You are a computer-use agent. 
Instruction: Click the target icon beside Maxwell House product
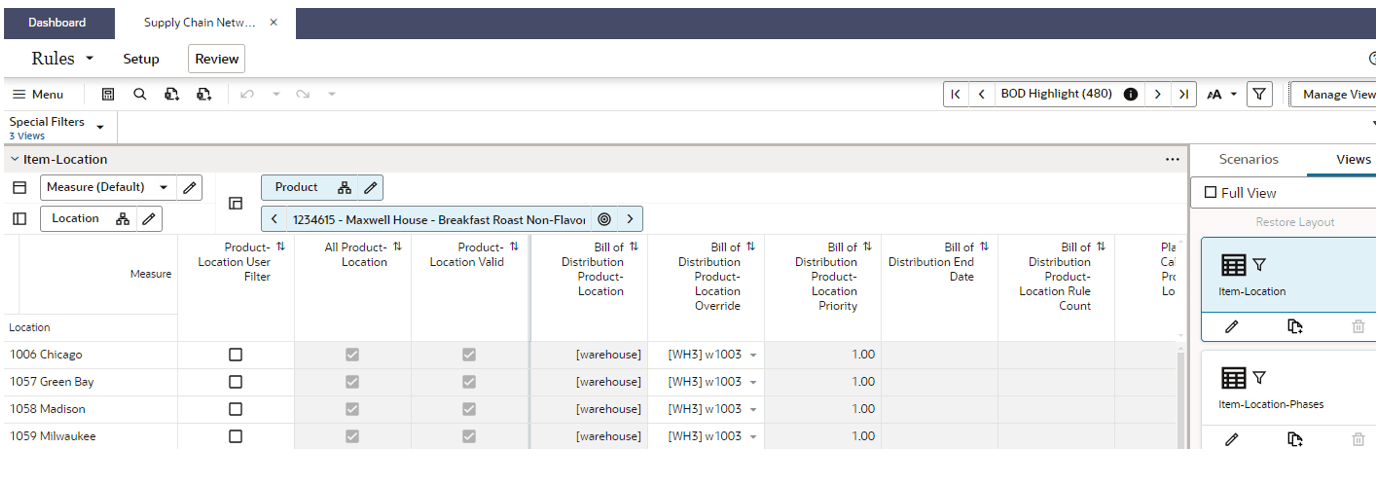tap(604, 219)
